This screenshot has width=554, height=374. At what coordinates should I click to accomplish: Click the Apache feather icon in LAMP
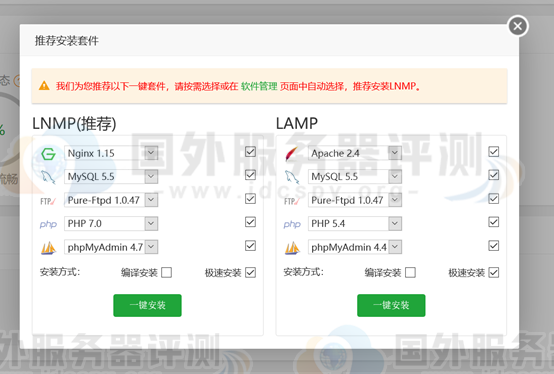click(x=292, y=154)
